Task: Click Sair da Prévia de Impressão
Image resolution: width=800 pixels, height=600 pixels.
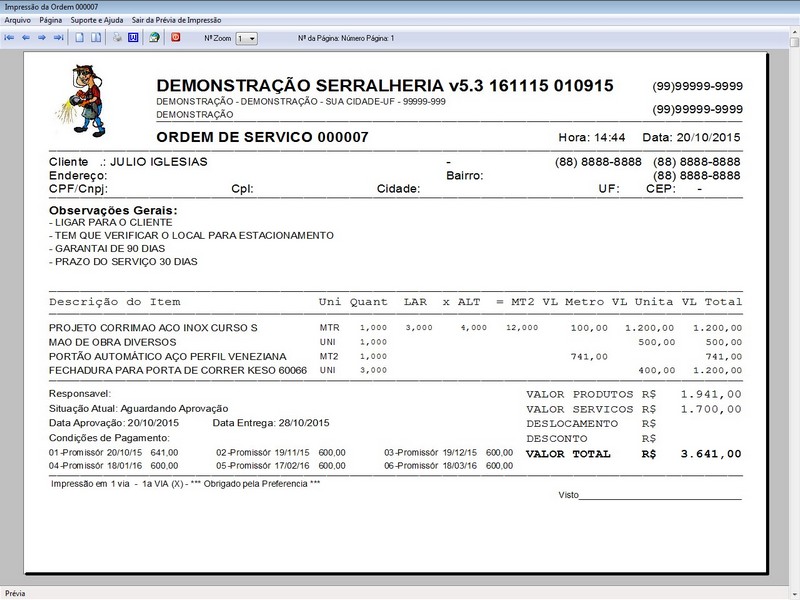Action: (x=175, y=17)
